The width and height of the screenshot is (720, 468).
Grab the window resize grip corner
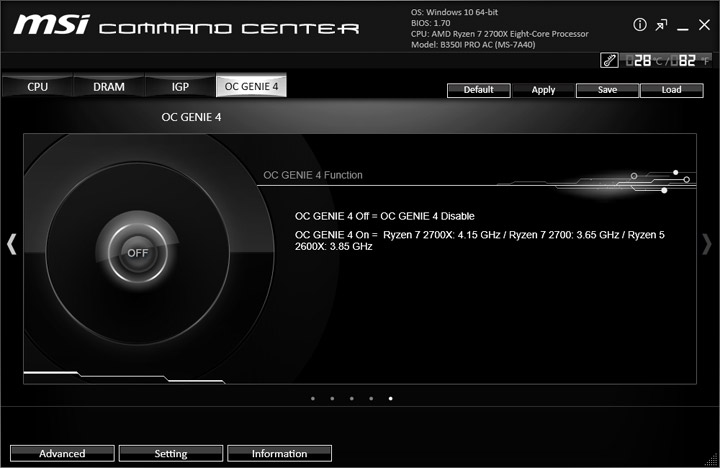tap(712, 460)
